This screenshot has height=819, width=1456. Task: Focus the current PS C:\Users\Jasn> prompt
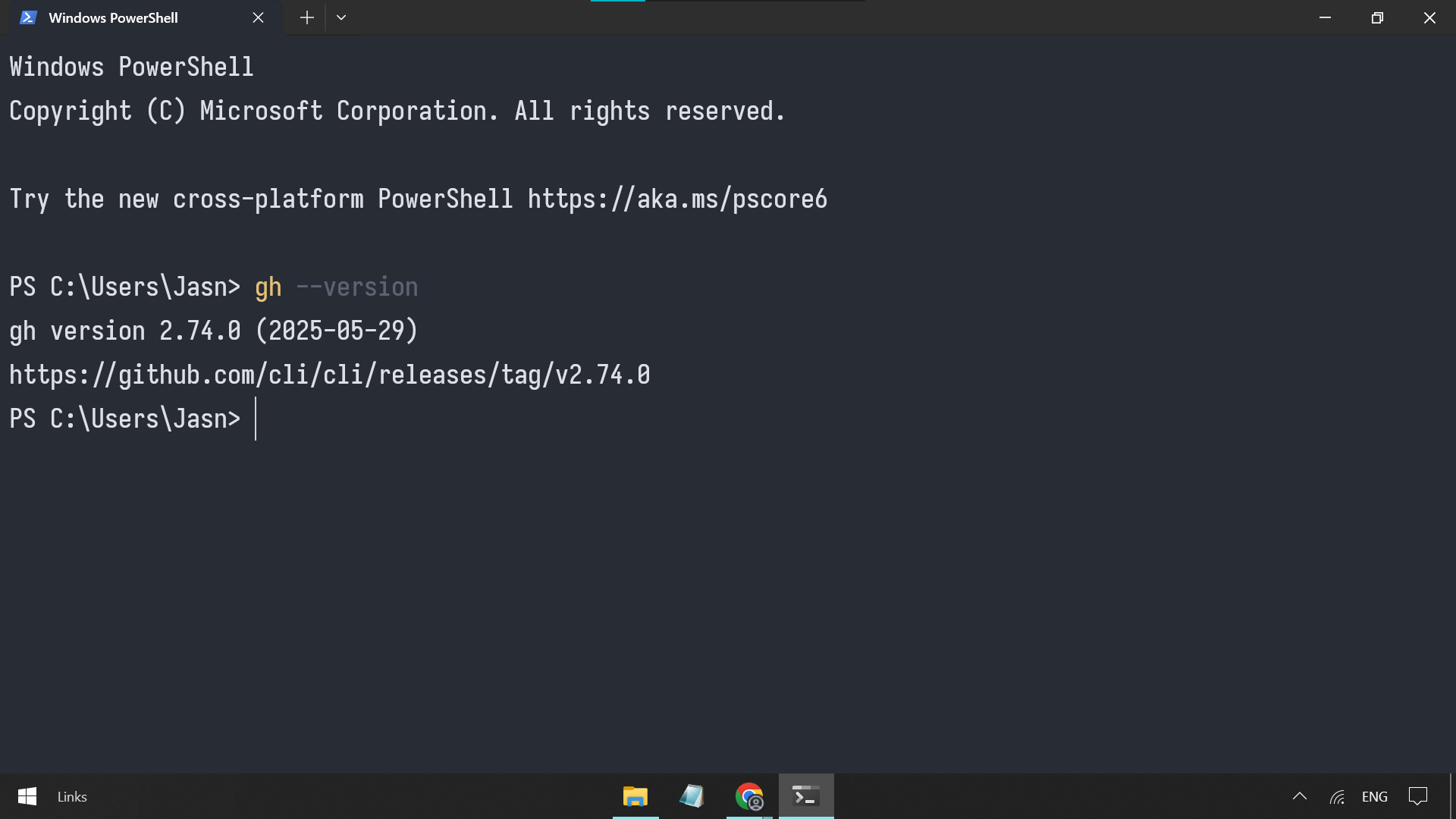pyautogui.click(x=125, y=419)
